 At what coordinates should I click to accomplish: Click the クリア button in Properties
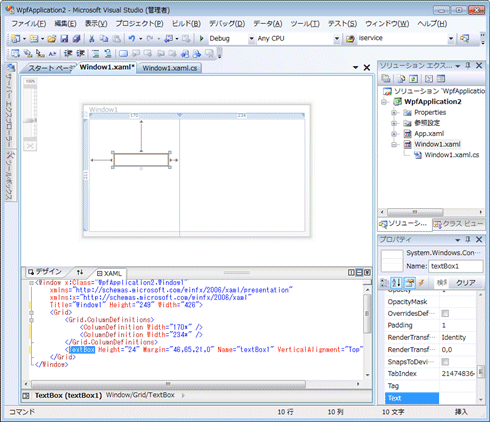click(466, 283)
